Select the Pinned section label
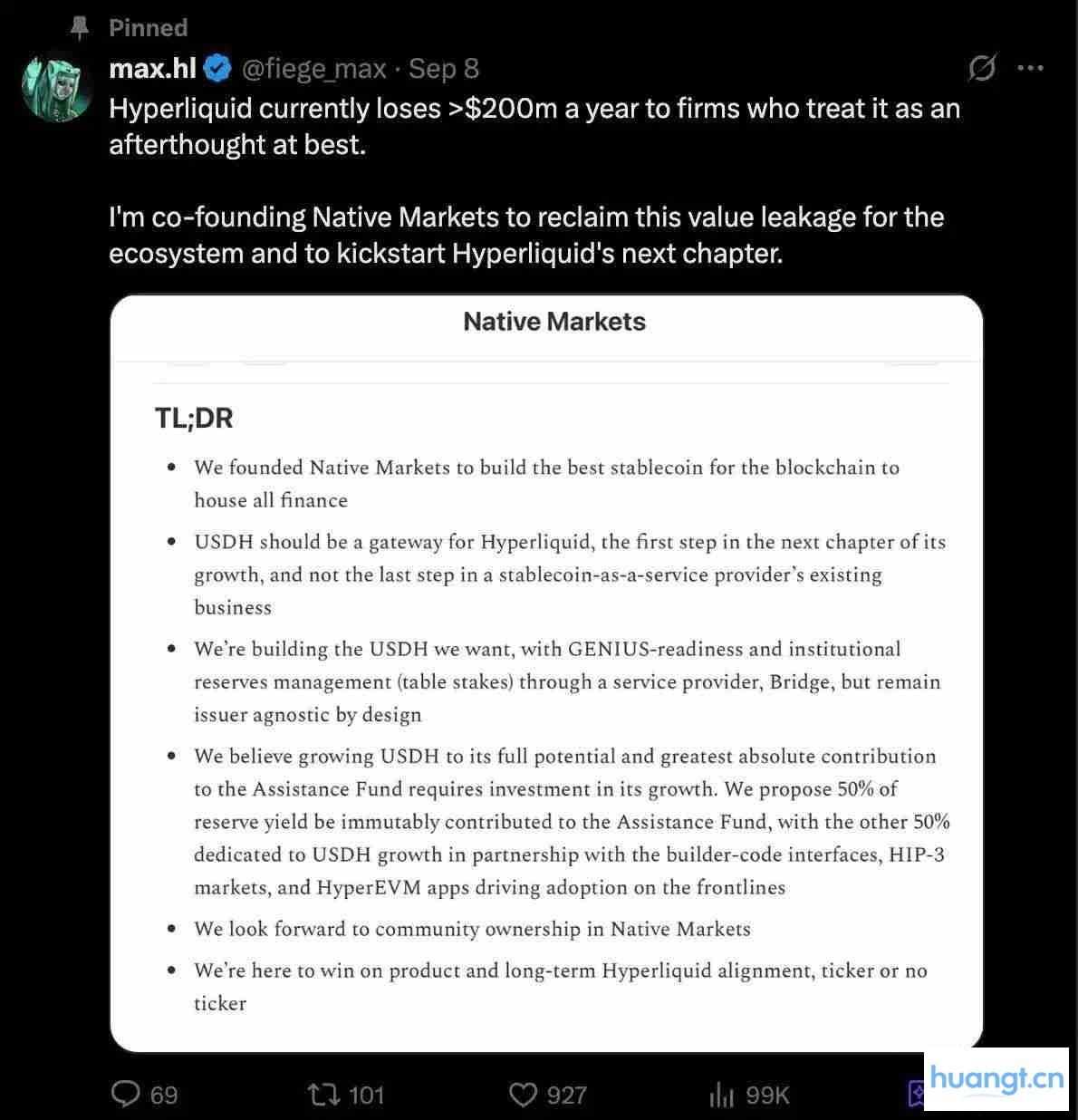 click(x=148, y=27)
